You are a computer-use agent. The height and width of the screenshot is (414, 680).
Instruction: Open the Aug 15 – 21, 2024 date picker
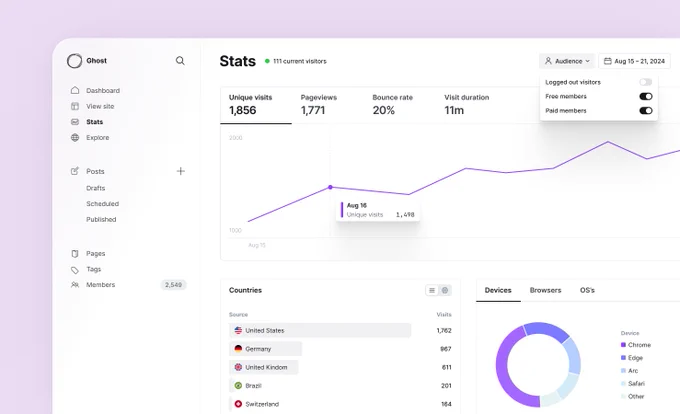634,61
